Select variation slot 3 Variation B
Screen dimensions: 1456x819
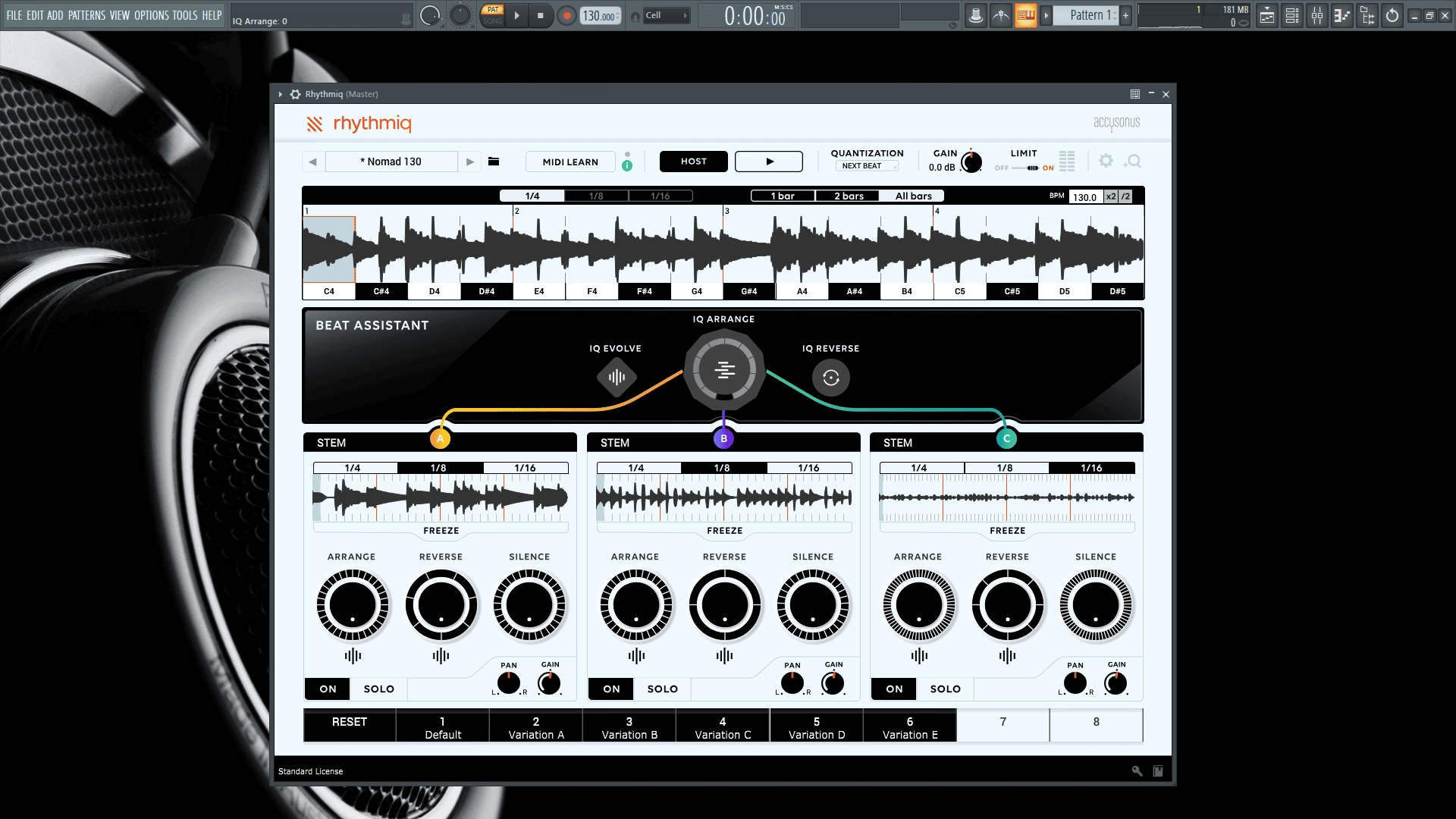point(629,726)
